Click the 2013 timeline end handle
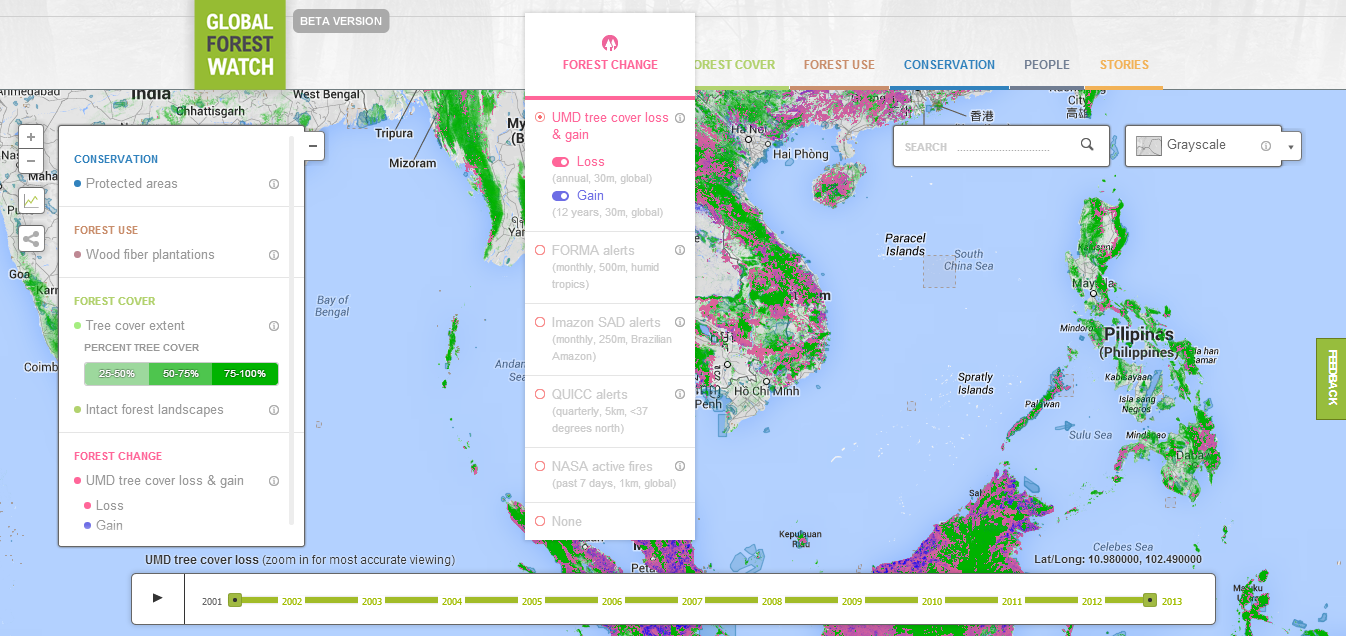1346x636 pixels. pos(1150,600)
